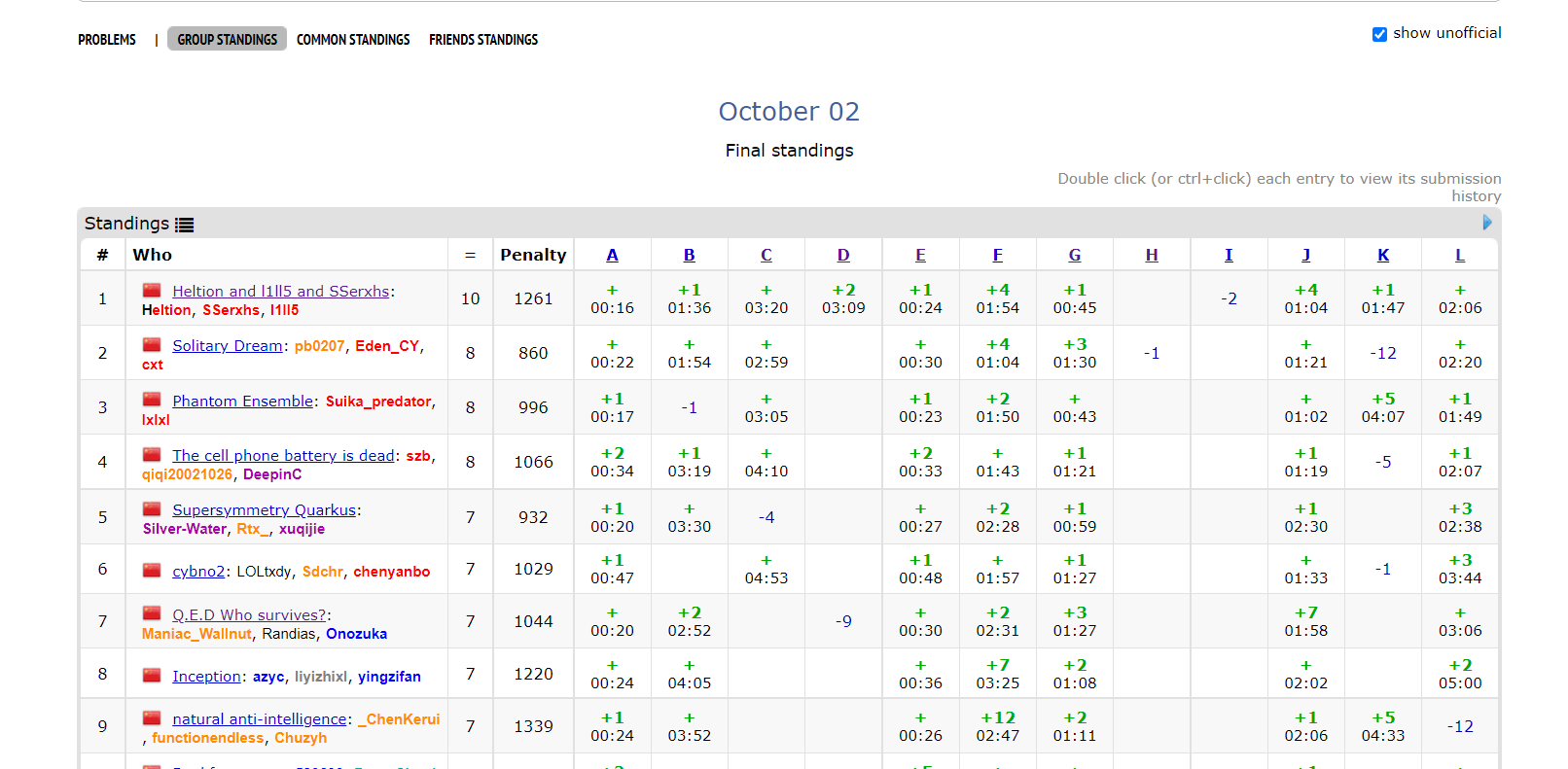Open the natural anti-intelligence team link
This screenshot has height=769, width=1568.
259,718
